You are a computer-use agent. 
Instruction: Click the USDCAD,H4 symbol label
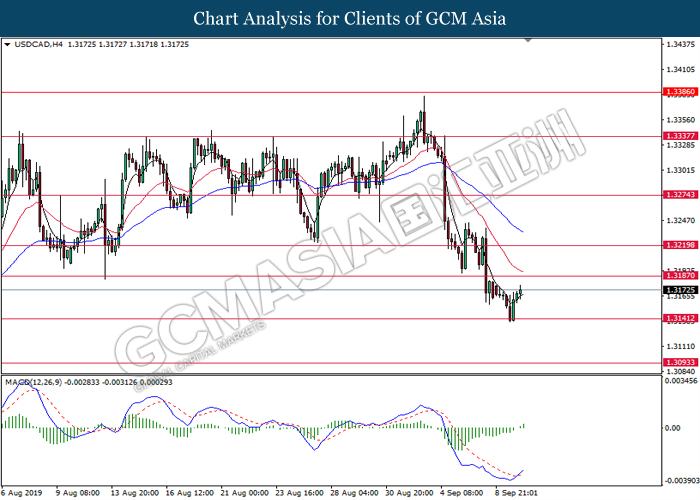point(39,45)
